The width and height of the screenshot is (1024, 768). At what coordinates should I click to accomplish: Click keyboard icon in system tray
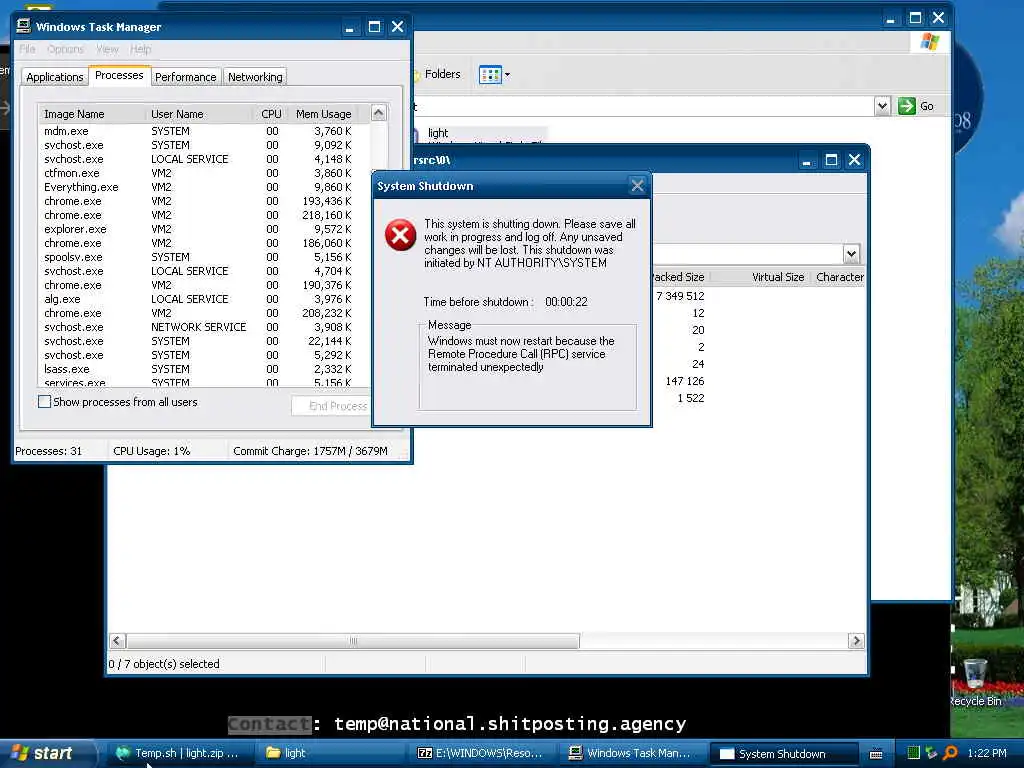(876, 754)
